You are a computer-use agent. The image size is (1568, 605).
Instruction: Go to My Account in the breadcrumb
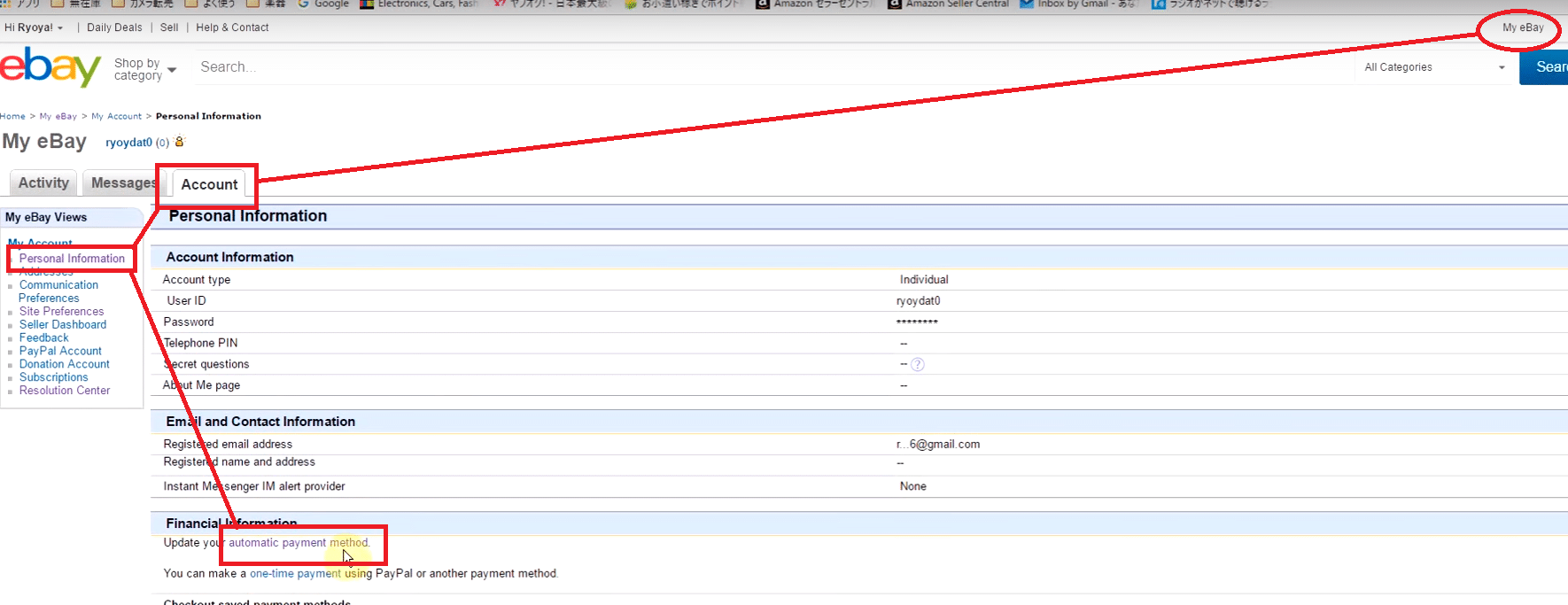pyautogui.click(x=116, y=116)
